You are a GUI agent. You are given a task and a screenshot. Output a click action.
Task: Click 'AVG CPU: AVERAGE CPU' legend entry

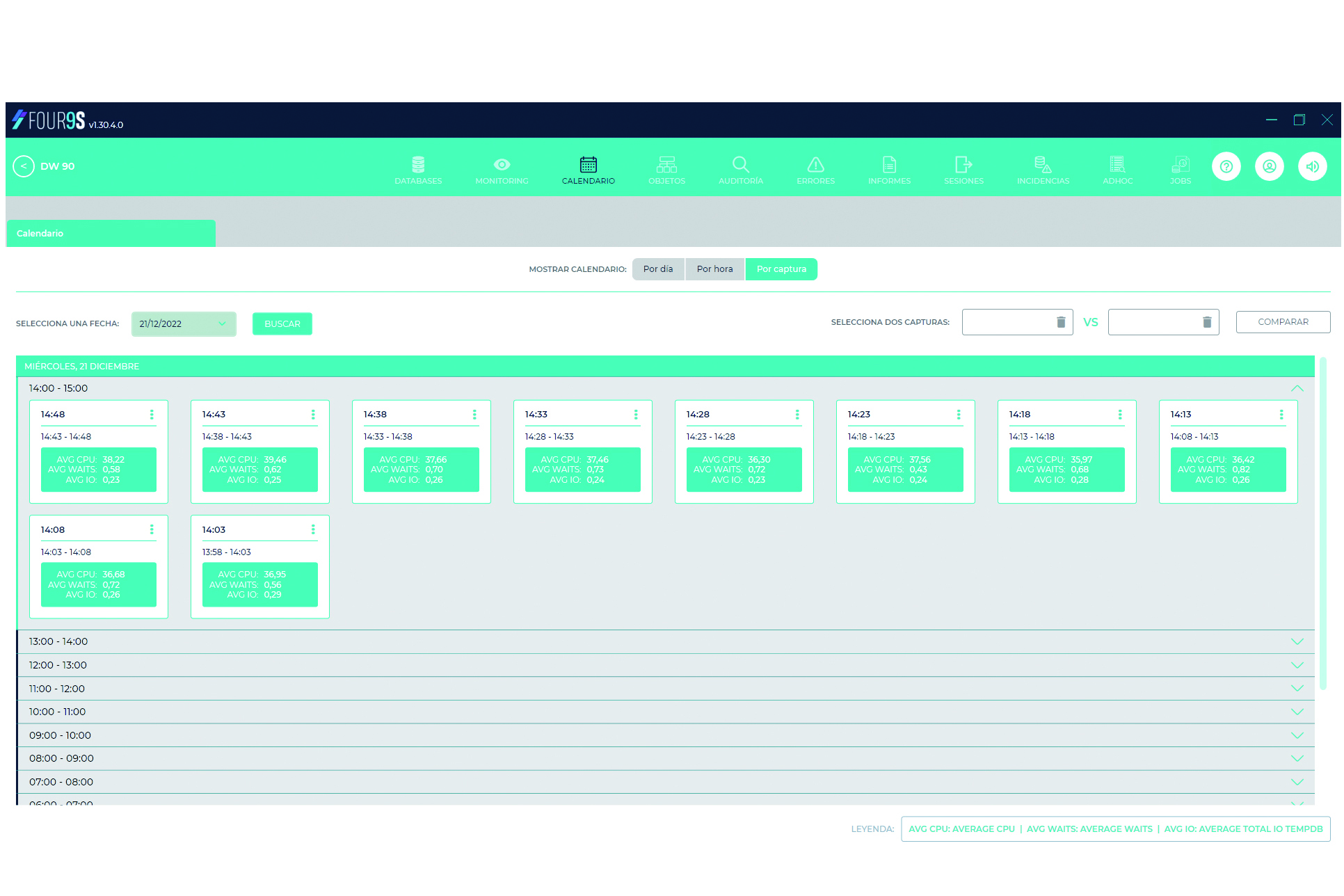pos(961,829)
